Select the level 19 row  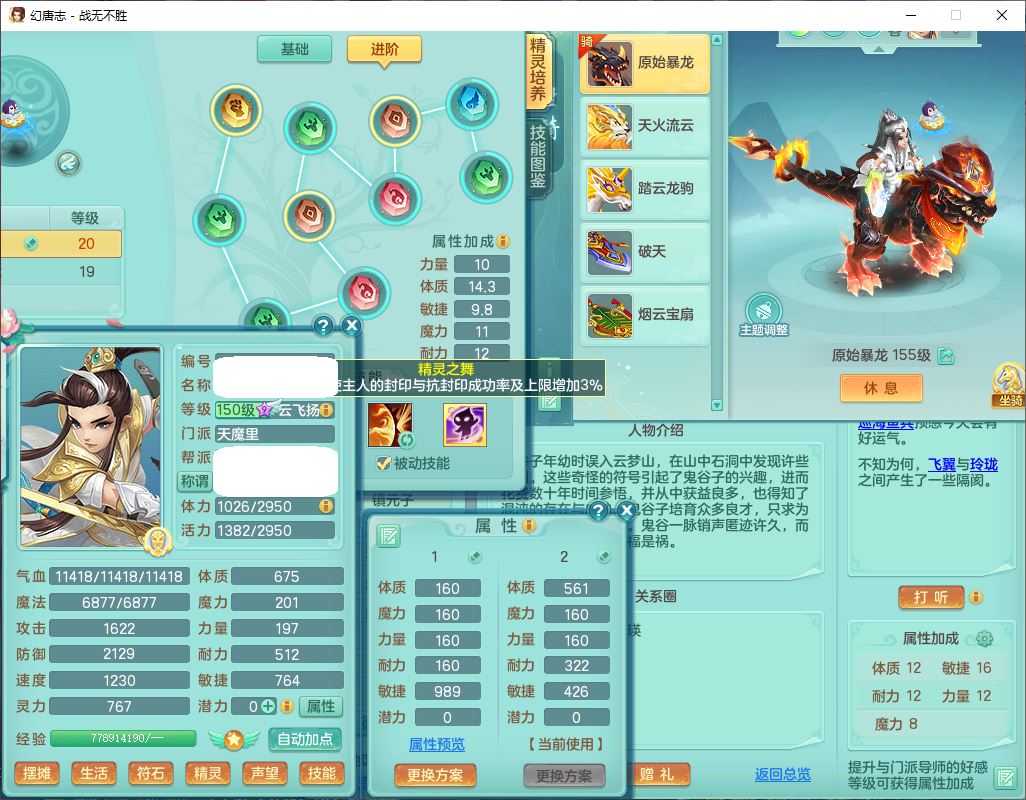click(x=61, y=271)
